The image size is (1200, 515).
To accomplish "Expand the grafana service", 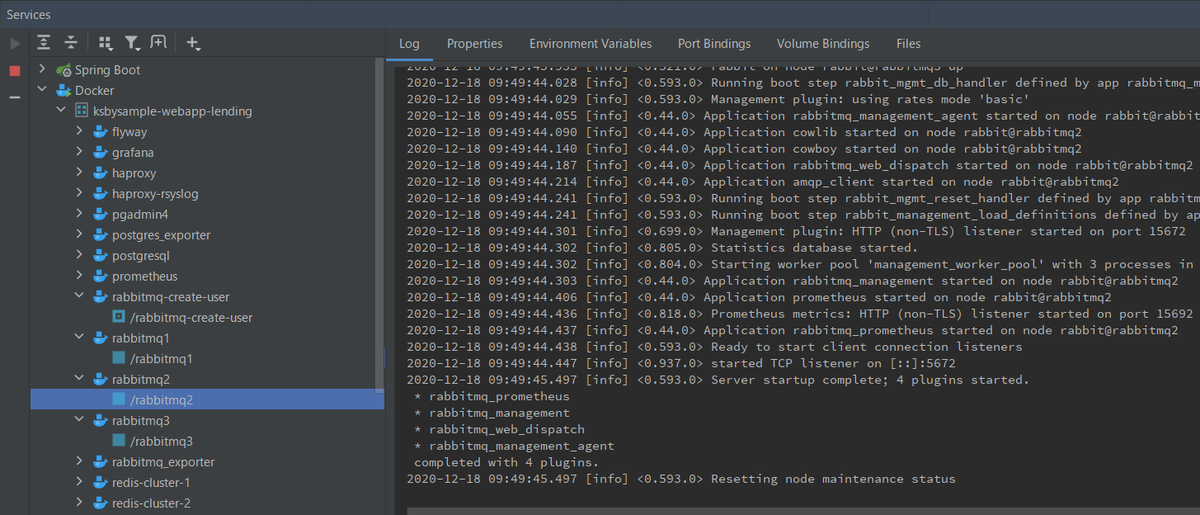I will click(80, 152).
